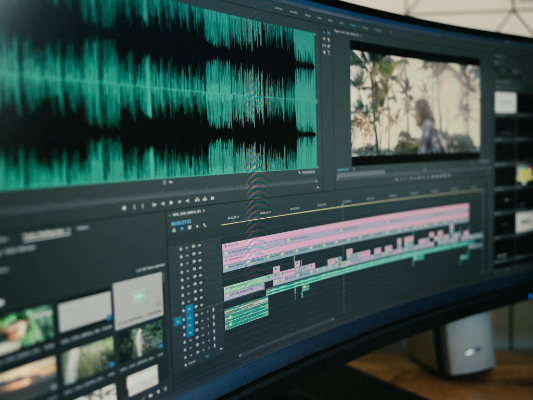533x400 pixels.
Task: Toggle Linked Selection in the timeline
Action: click(x=189, y=227)
